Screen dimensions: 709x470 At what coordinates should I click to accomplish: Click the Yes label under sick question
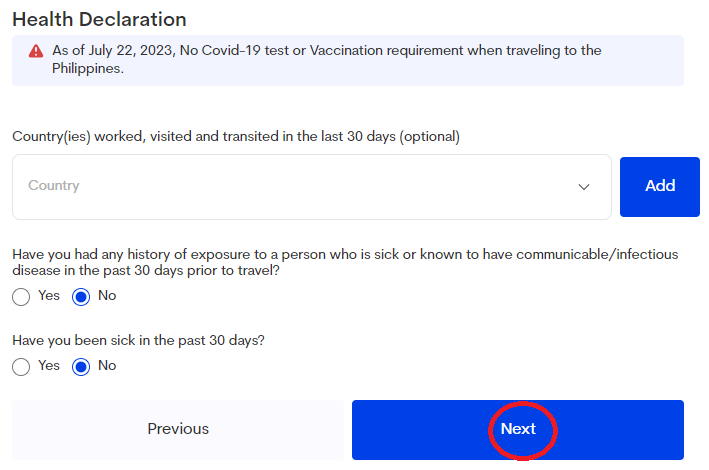[49, 366]
